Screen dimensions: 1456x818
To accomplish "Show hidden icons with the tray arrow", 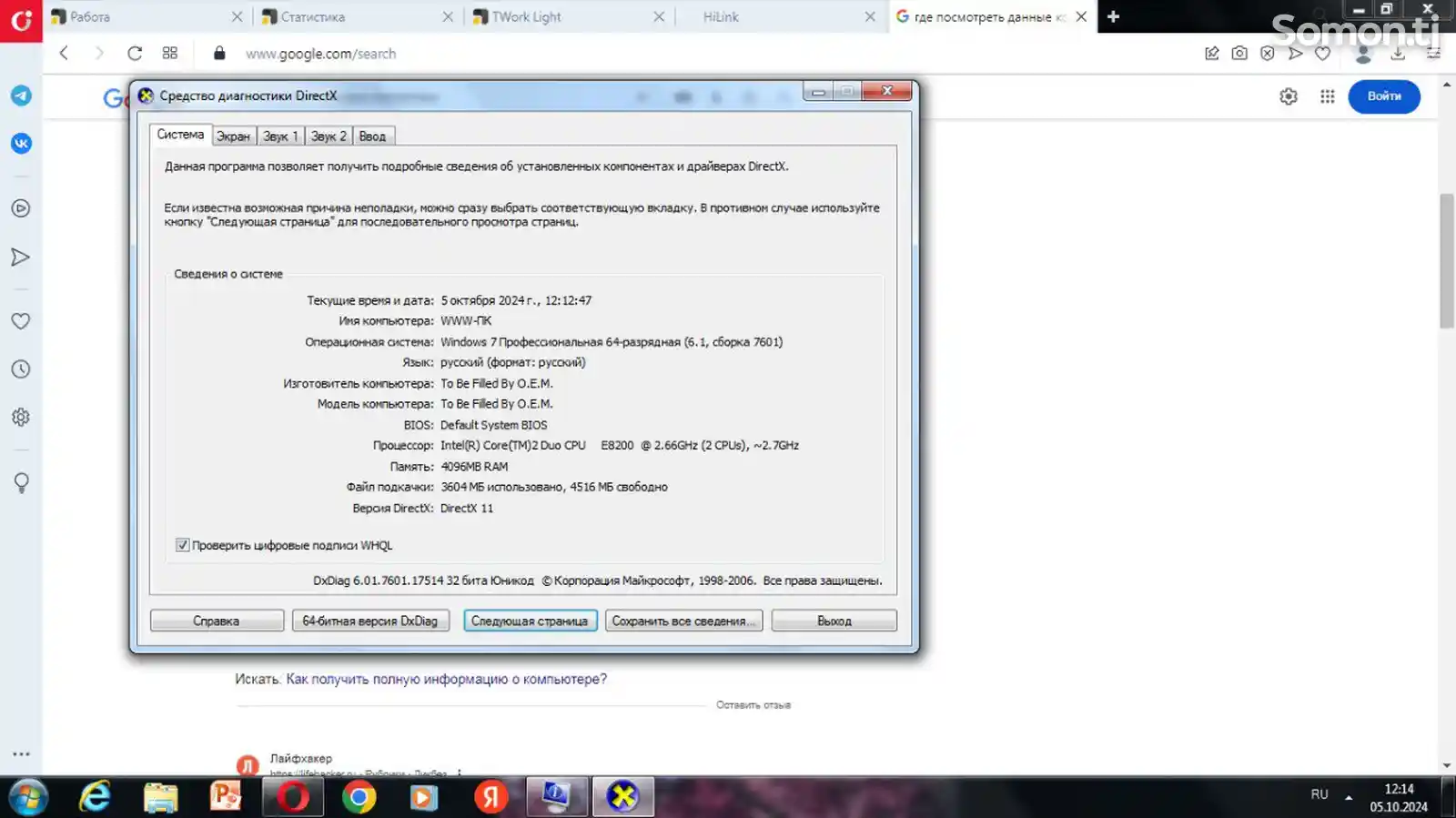I will coord(1349,797).
